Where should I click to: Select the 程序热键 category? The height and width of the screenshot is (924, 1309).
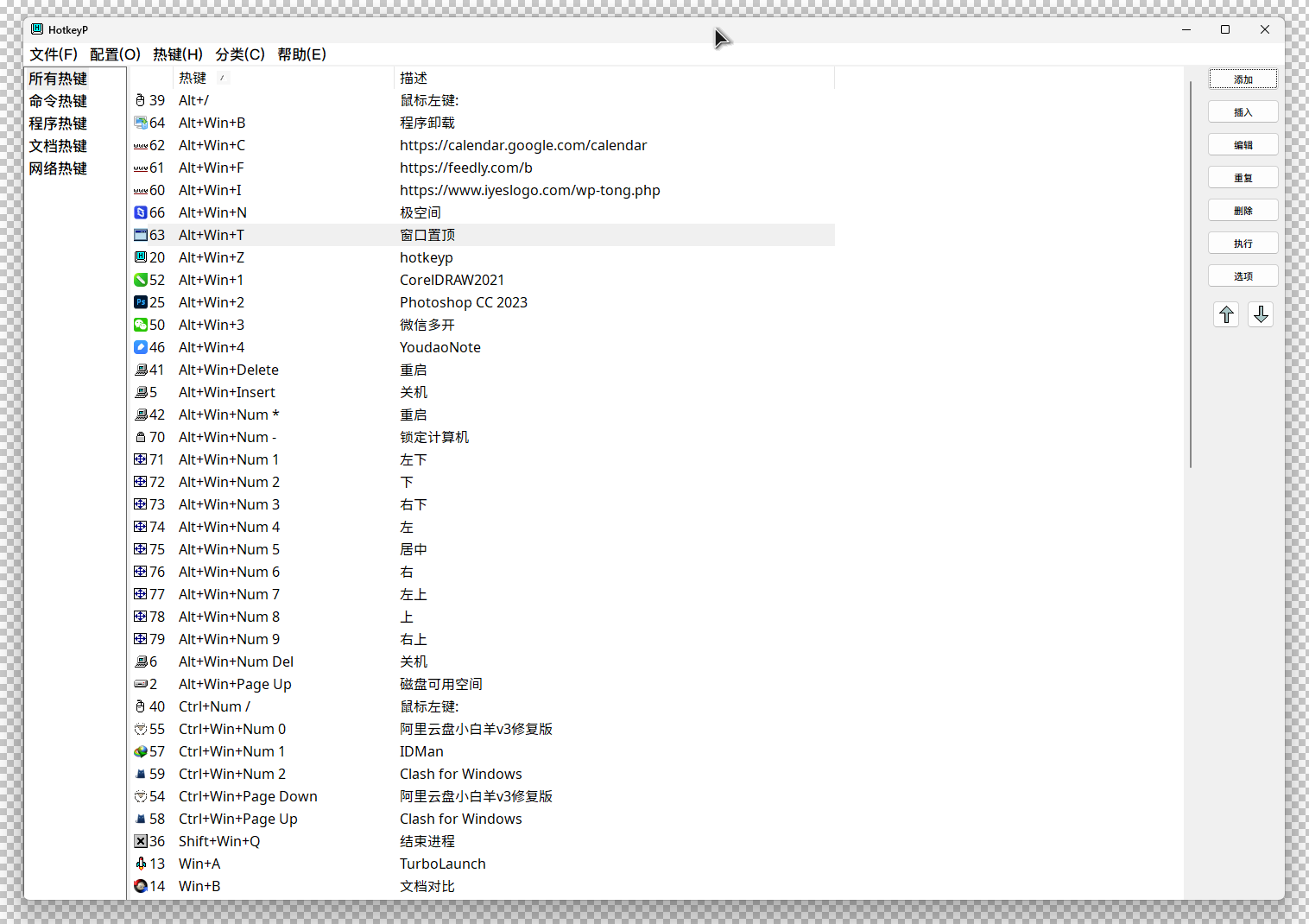pos(58,123)
